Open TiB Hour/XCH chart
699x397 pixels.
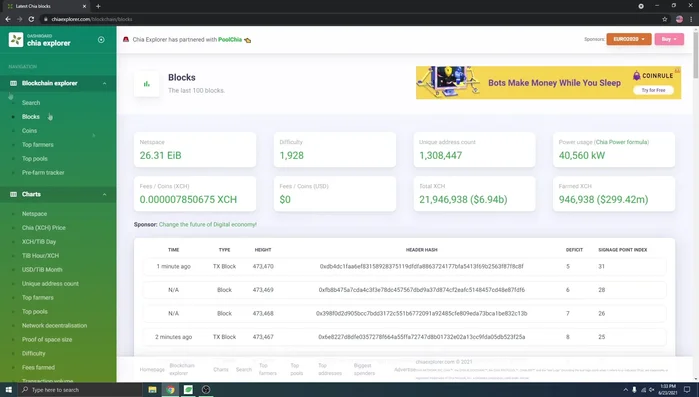pyautogui.click(x=40, y=256)
